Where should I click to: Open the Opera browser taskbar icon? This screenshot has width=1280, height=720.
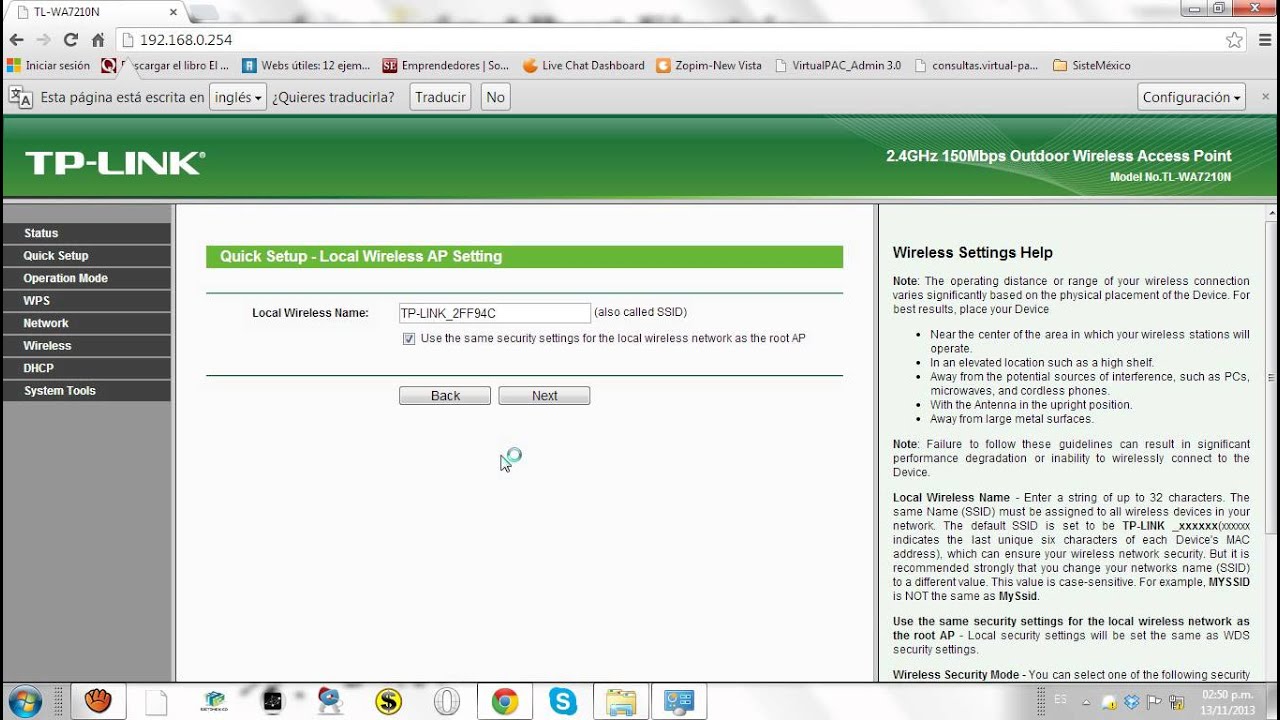point(446,702)
